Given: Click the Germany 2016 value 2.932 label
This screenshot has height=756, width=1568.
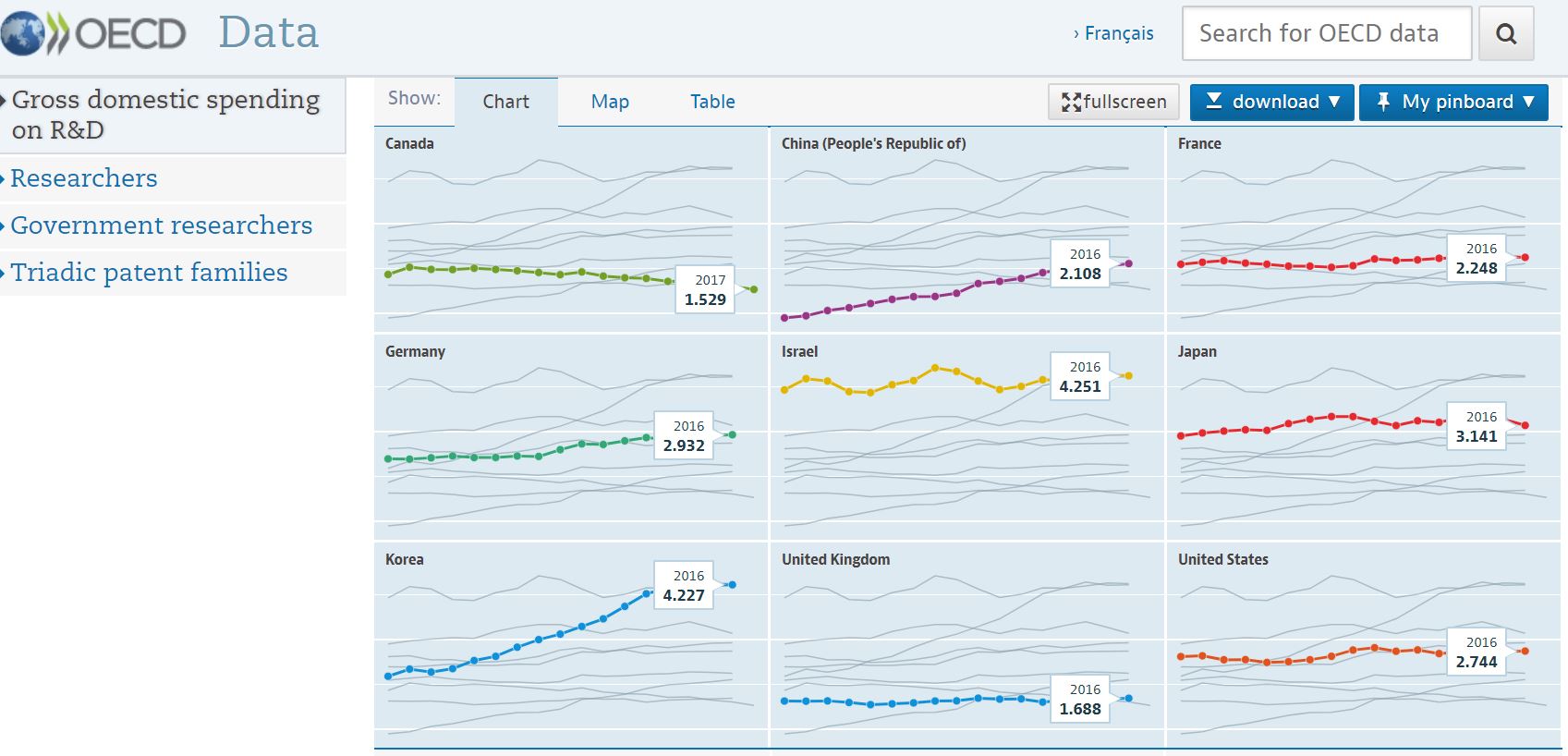Looking at the screenshot, I should click(x=684, y=435).
